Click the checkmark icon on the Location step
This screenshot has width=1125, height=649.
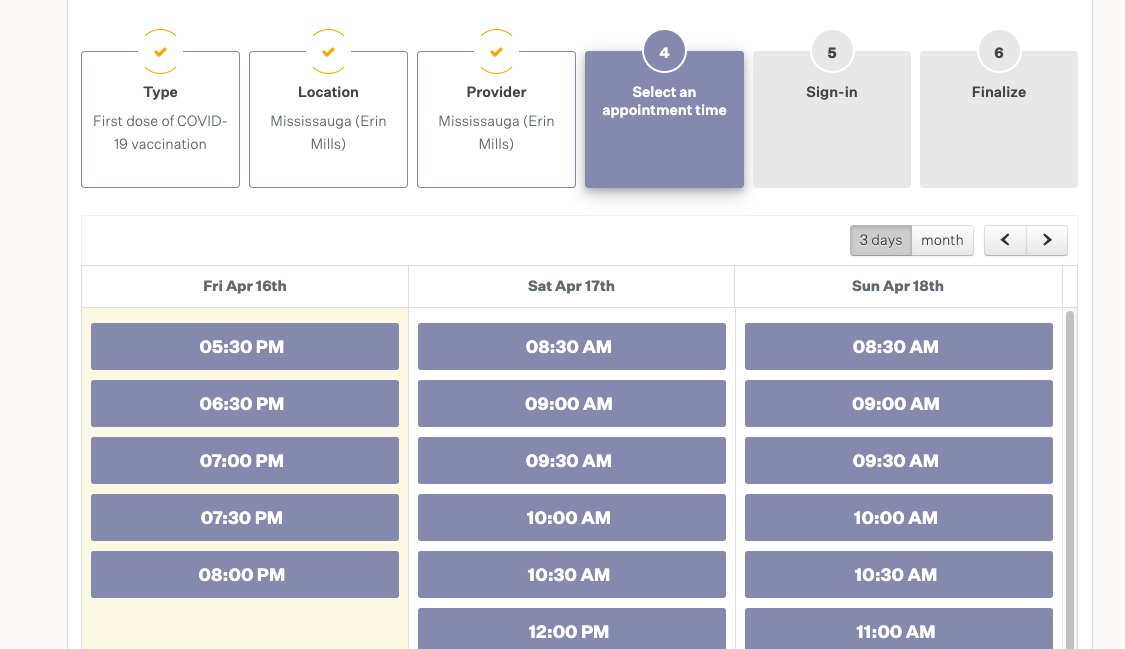pyautogui.click(x=328, y=51)
